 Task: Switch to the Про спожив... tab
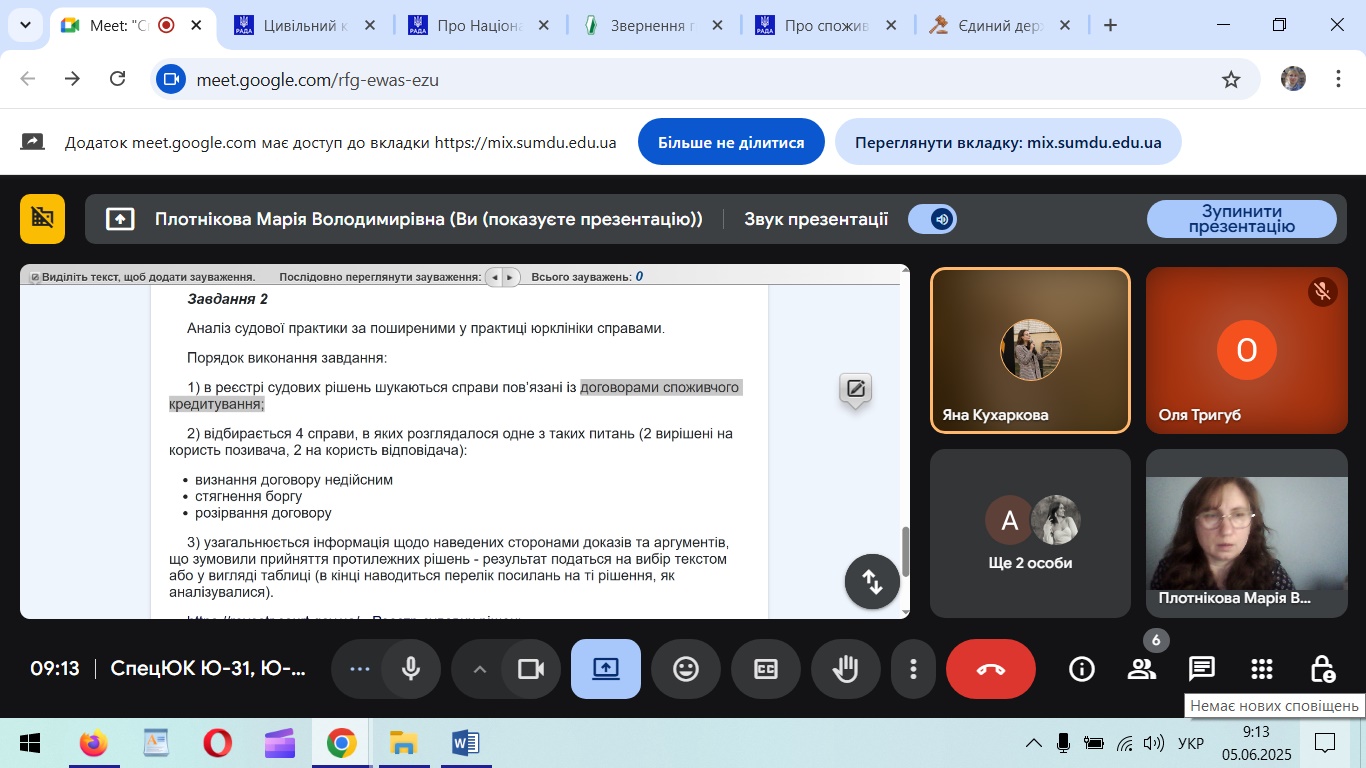828,25
